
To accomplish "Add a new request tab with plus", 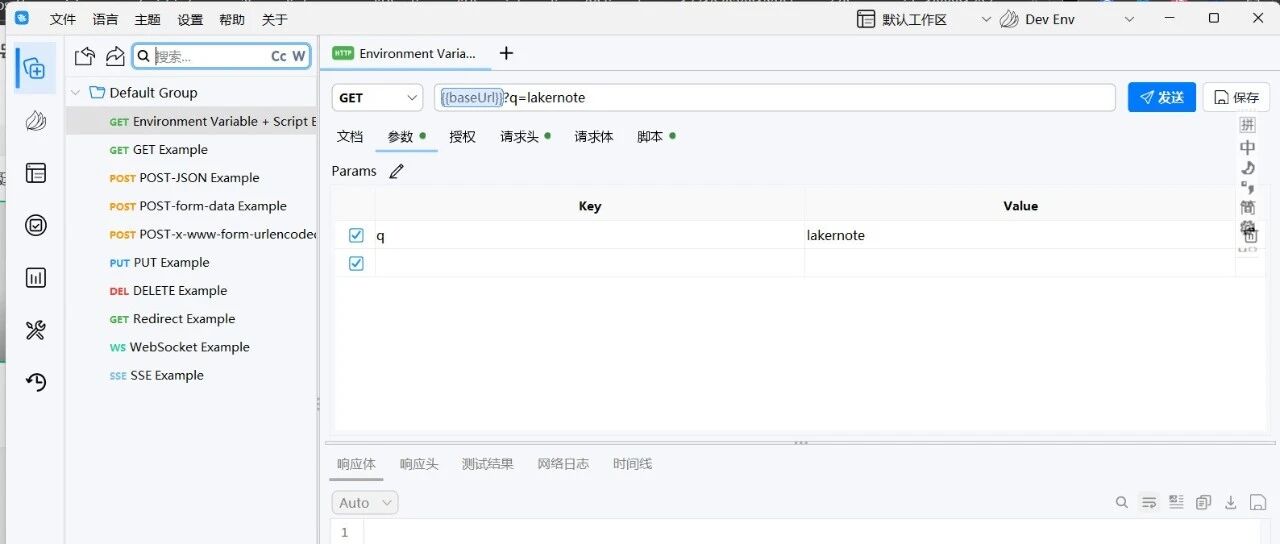I will (506, 53).
